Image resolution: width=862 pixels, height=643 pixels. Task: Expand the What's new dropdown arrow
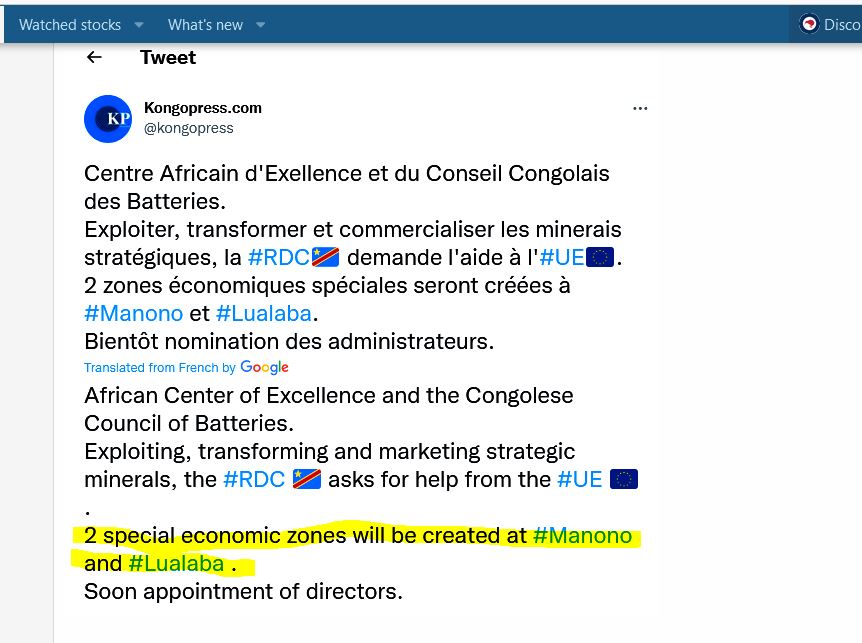pos(261,25)
